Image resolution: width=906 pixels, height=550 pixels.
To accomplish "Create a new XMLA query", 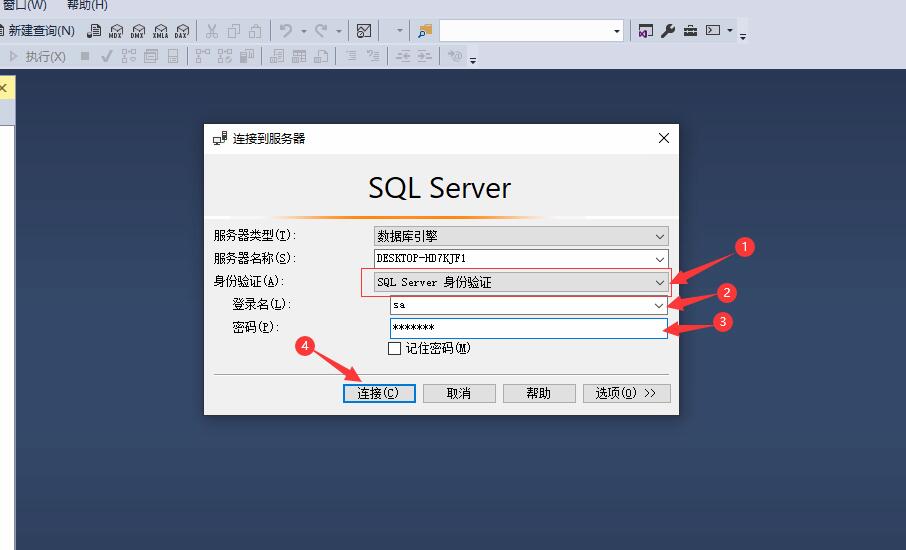I will [160, 31].
